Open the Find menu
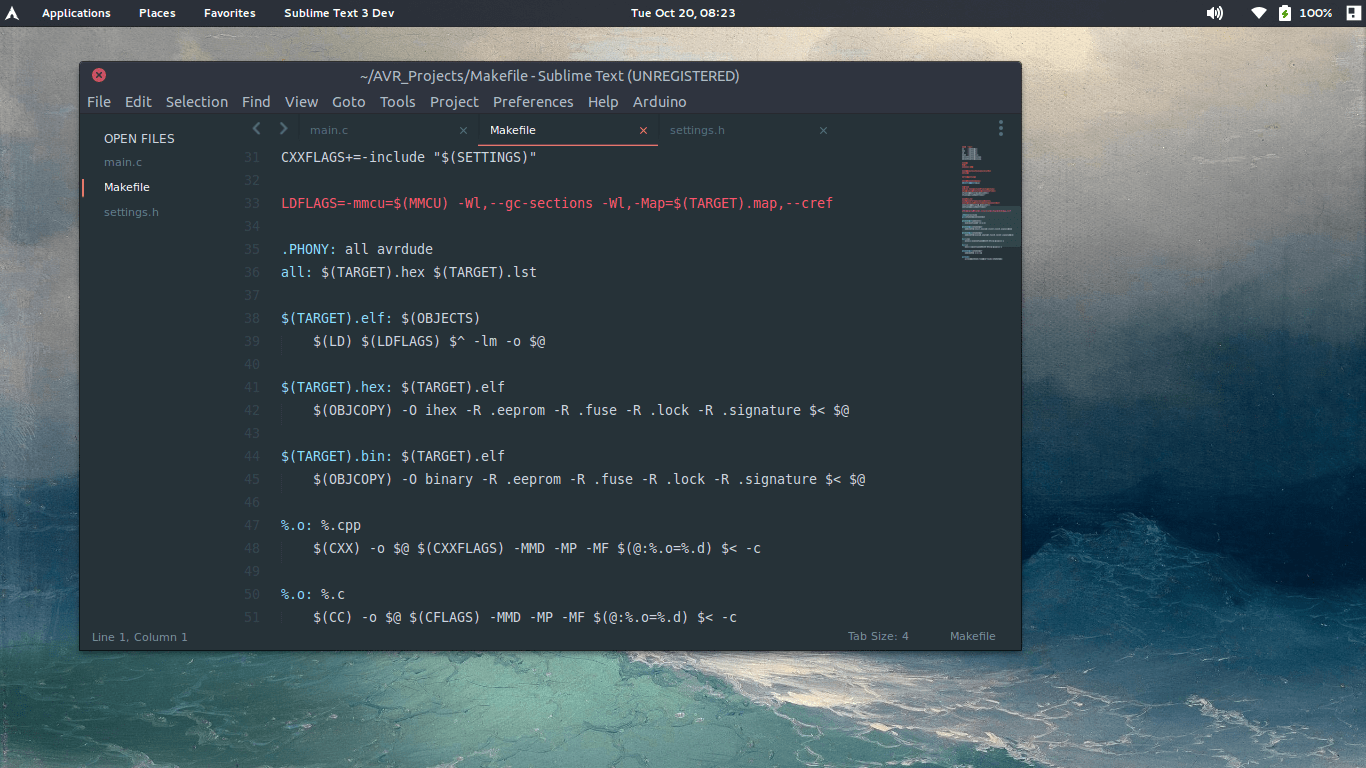Screen dimensions: 1366x768 (x=256, y=102)
